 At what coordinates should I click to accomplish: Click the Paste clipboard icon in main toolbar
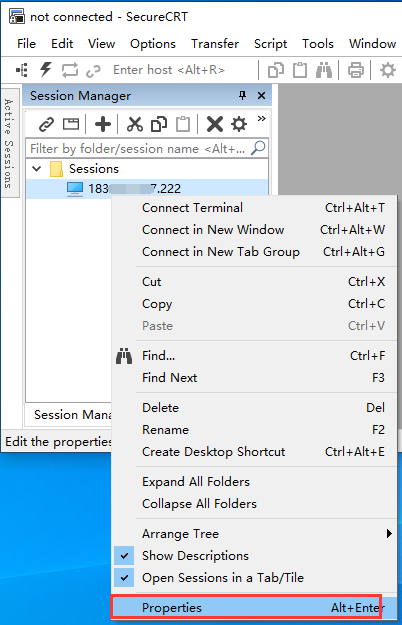(x=300, y=70)
